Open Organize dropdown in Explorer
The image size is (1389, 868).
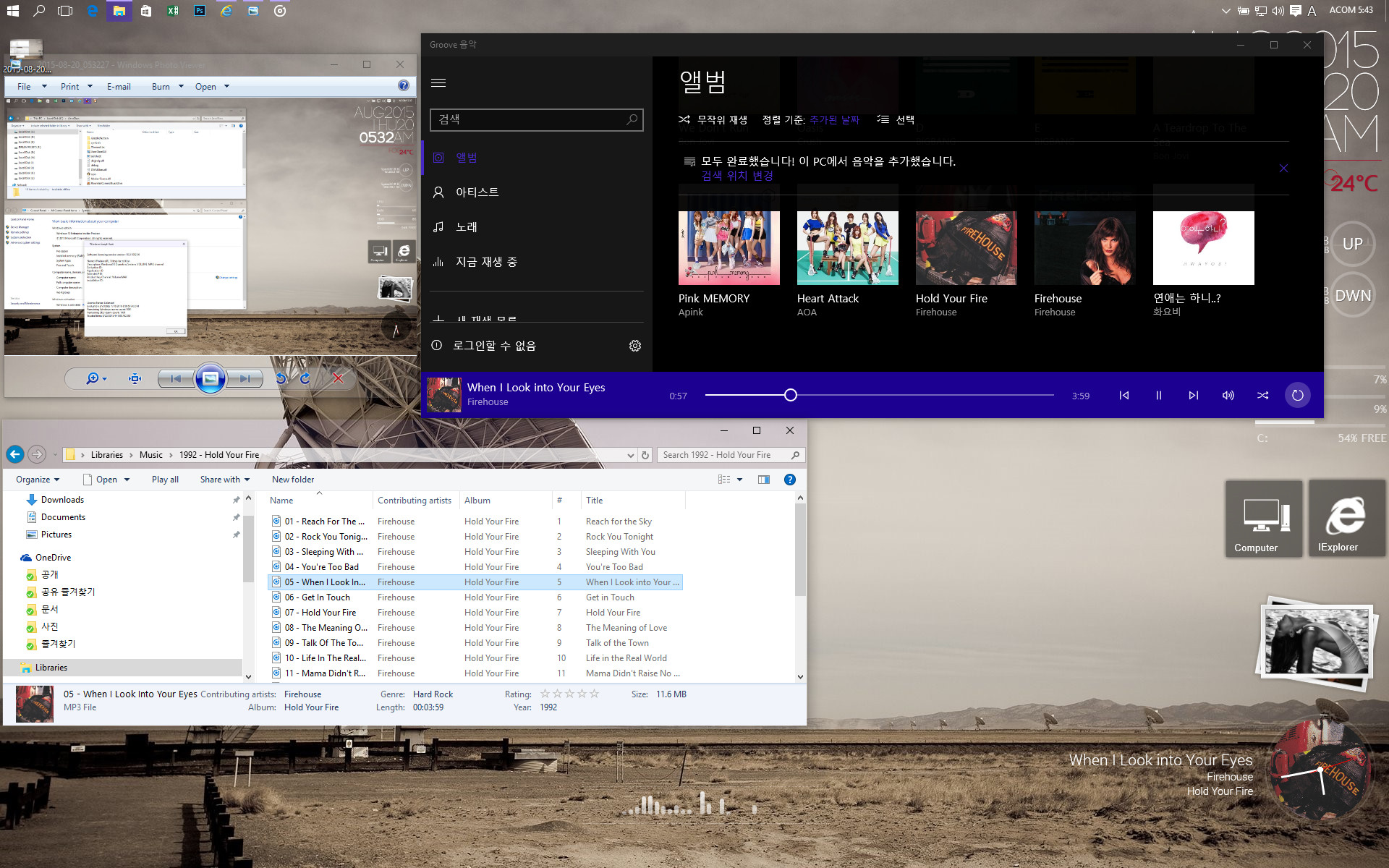38,480
